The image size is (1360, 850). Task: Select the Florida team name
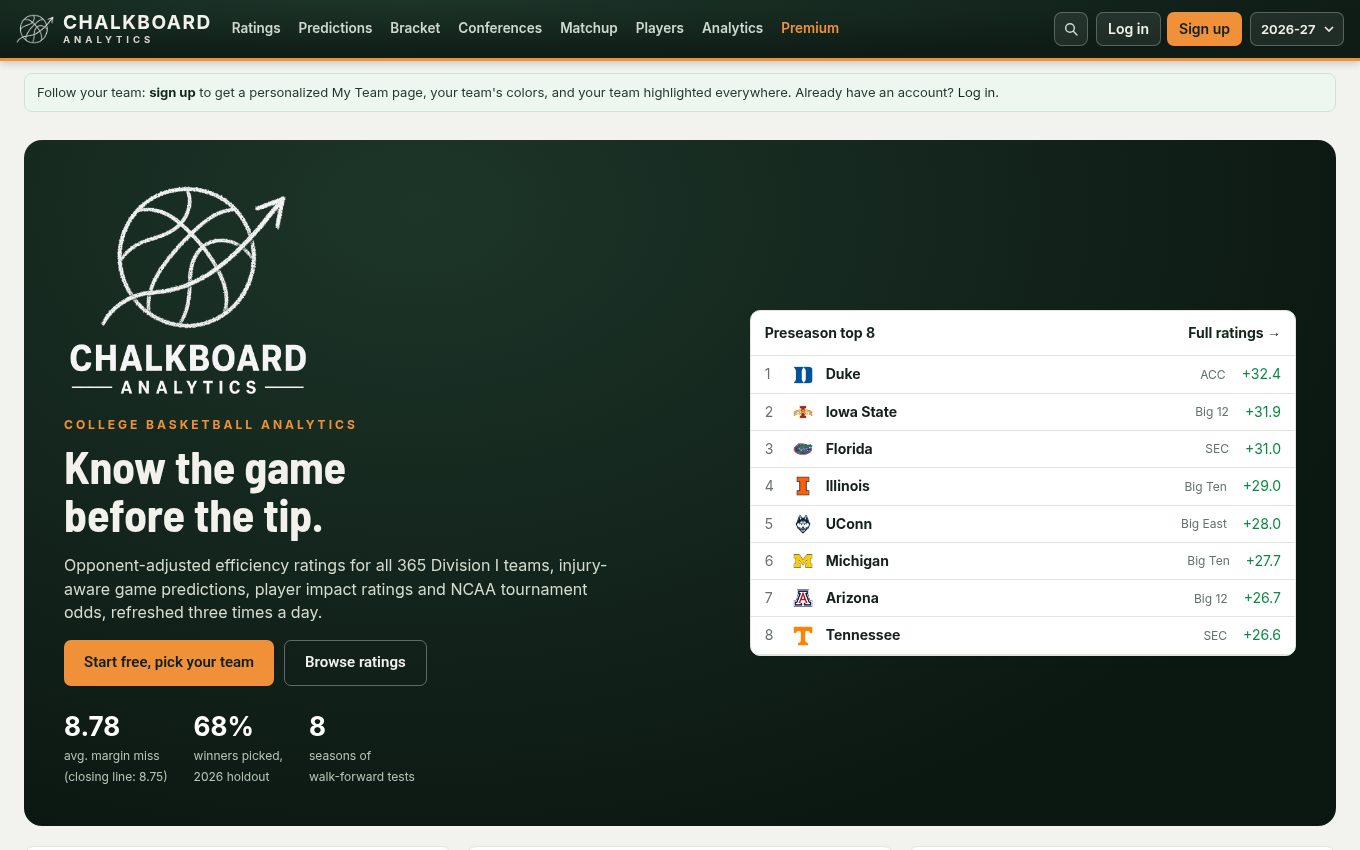(849, 449)
